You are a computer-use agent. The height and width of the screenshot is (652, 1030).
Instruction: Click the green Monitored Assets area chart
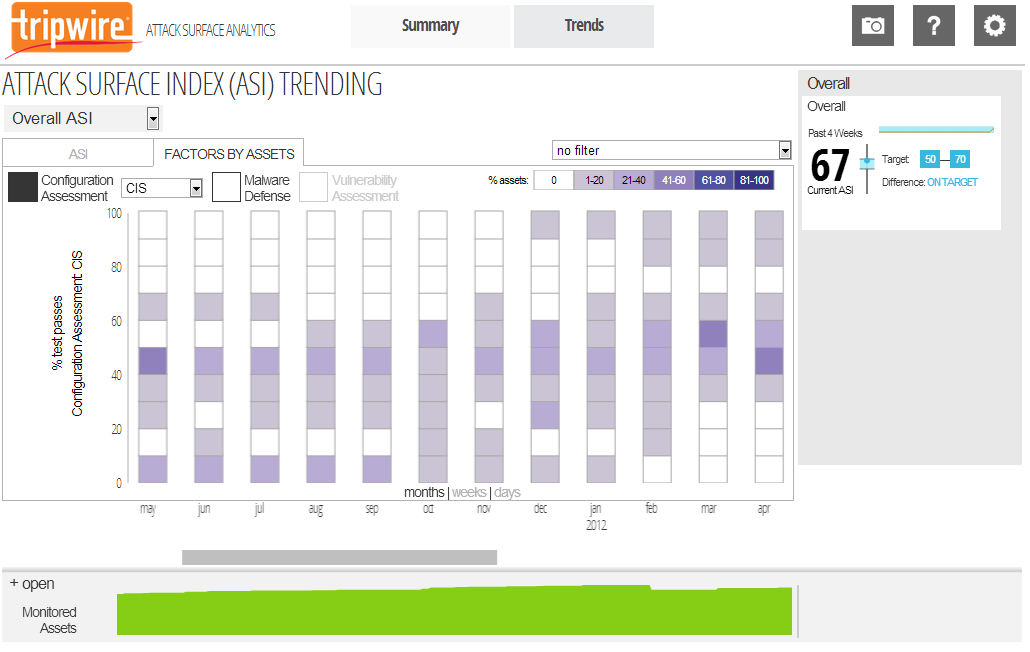tap(455, 610)
